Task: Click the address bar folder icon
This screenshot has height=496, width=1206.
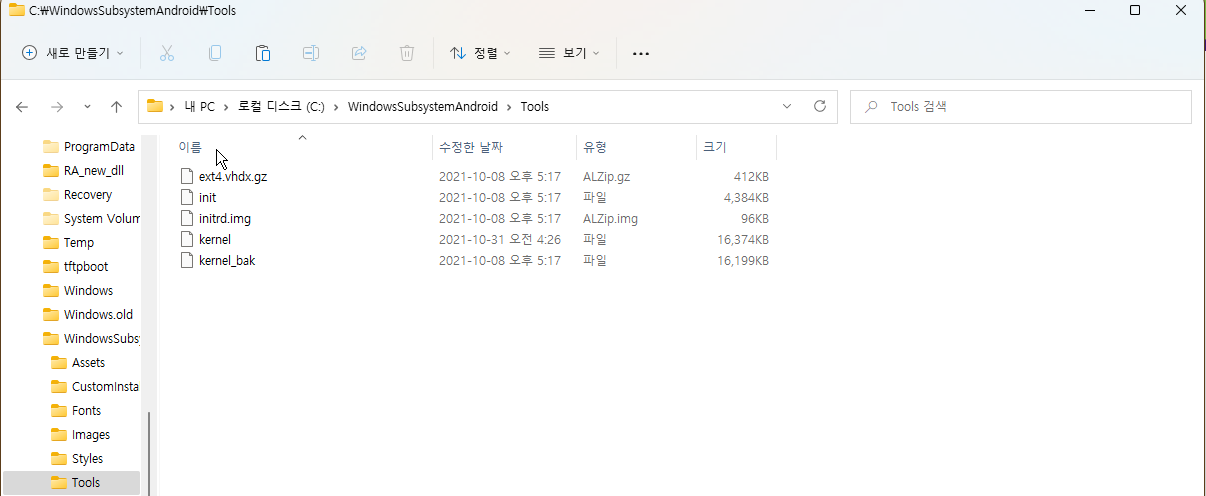Action: point(155,106)
